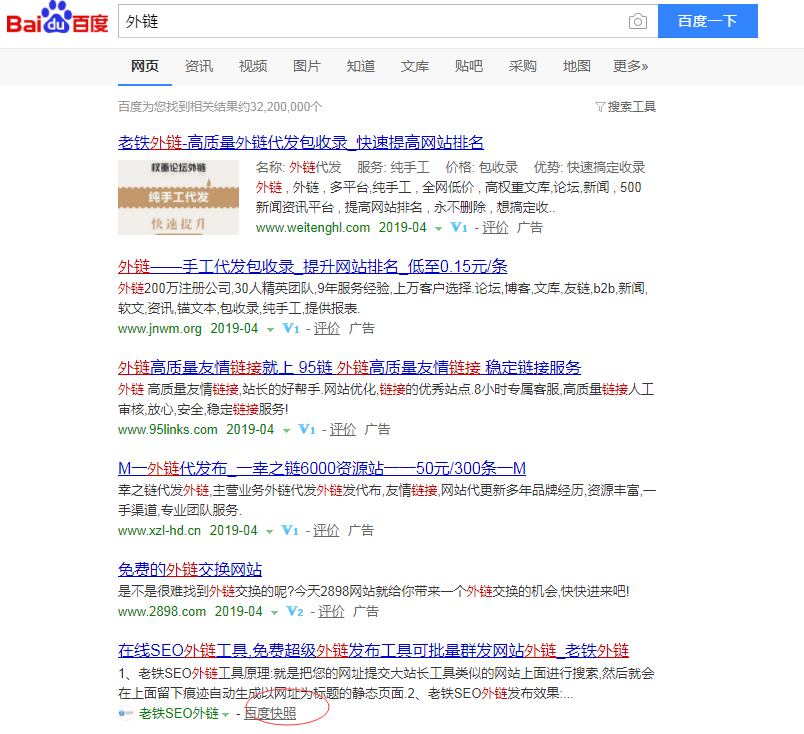
Task: Open the 搜索工具 filter icon
Action: (600, 107)
